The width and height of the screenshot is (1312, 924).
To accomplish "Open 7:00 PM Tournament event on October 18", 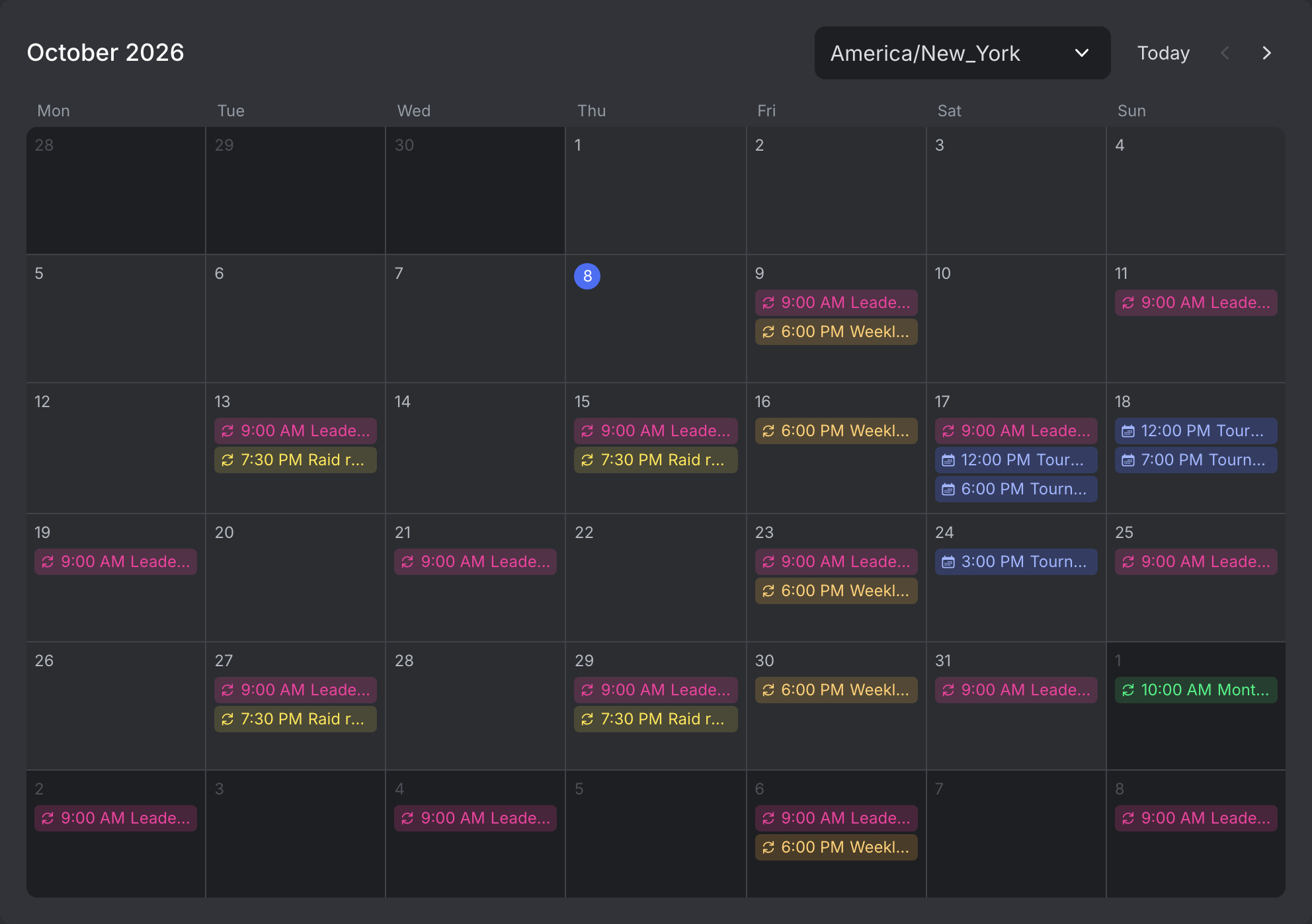I will pyautogui.click(x=1196, y=460).
